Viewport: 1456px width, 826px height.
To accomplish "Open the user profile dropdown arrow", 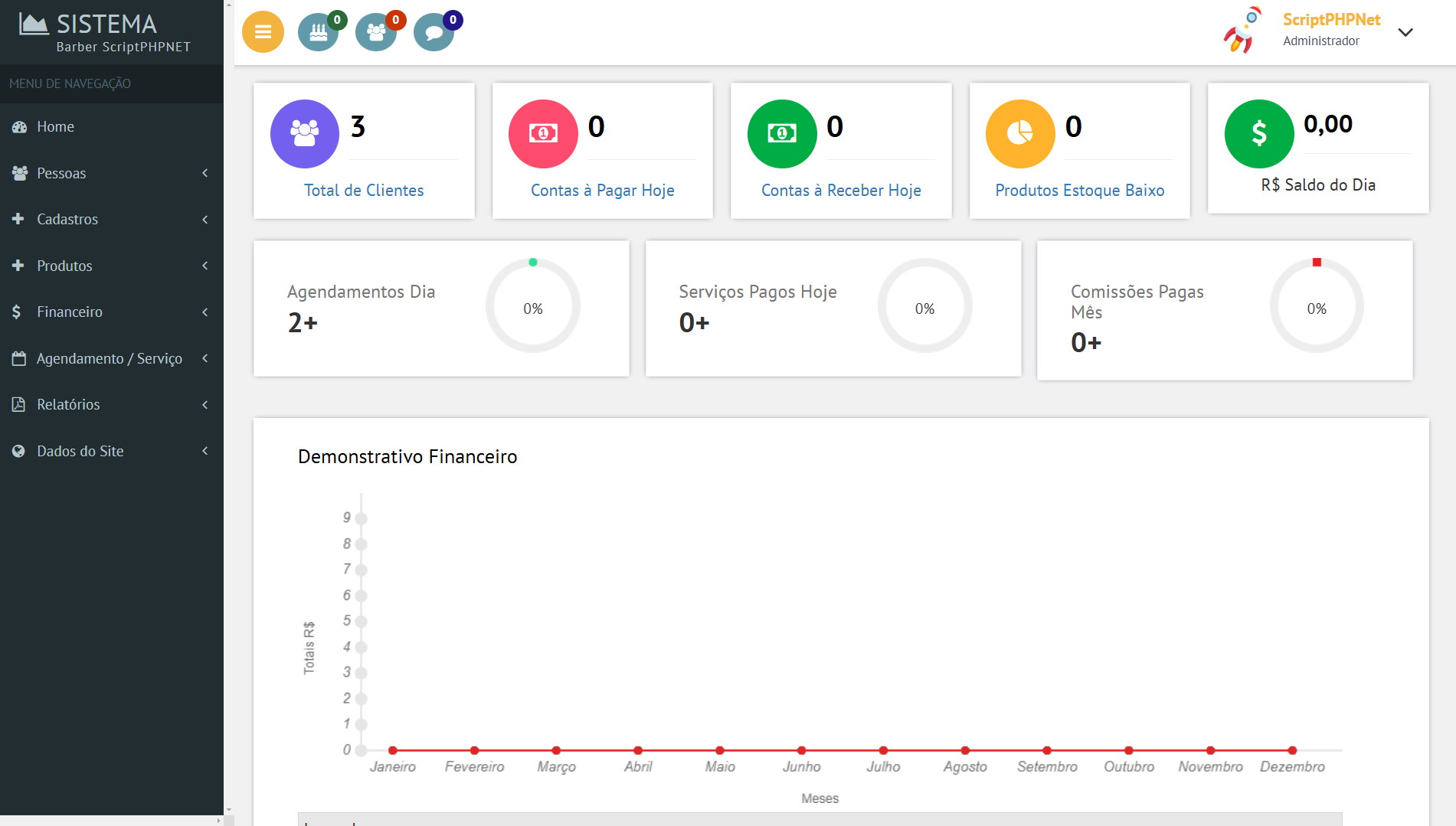I will click(x=1405, y=32).
